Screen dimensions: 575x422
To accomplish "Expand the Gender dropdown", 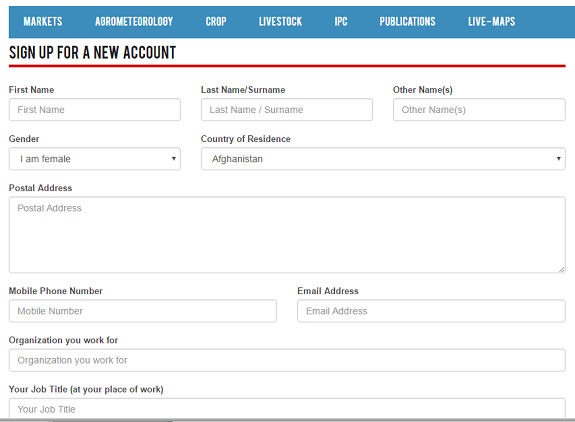I will (x=95, y=159).
